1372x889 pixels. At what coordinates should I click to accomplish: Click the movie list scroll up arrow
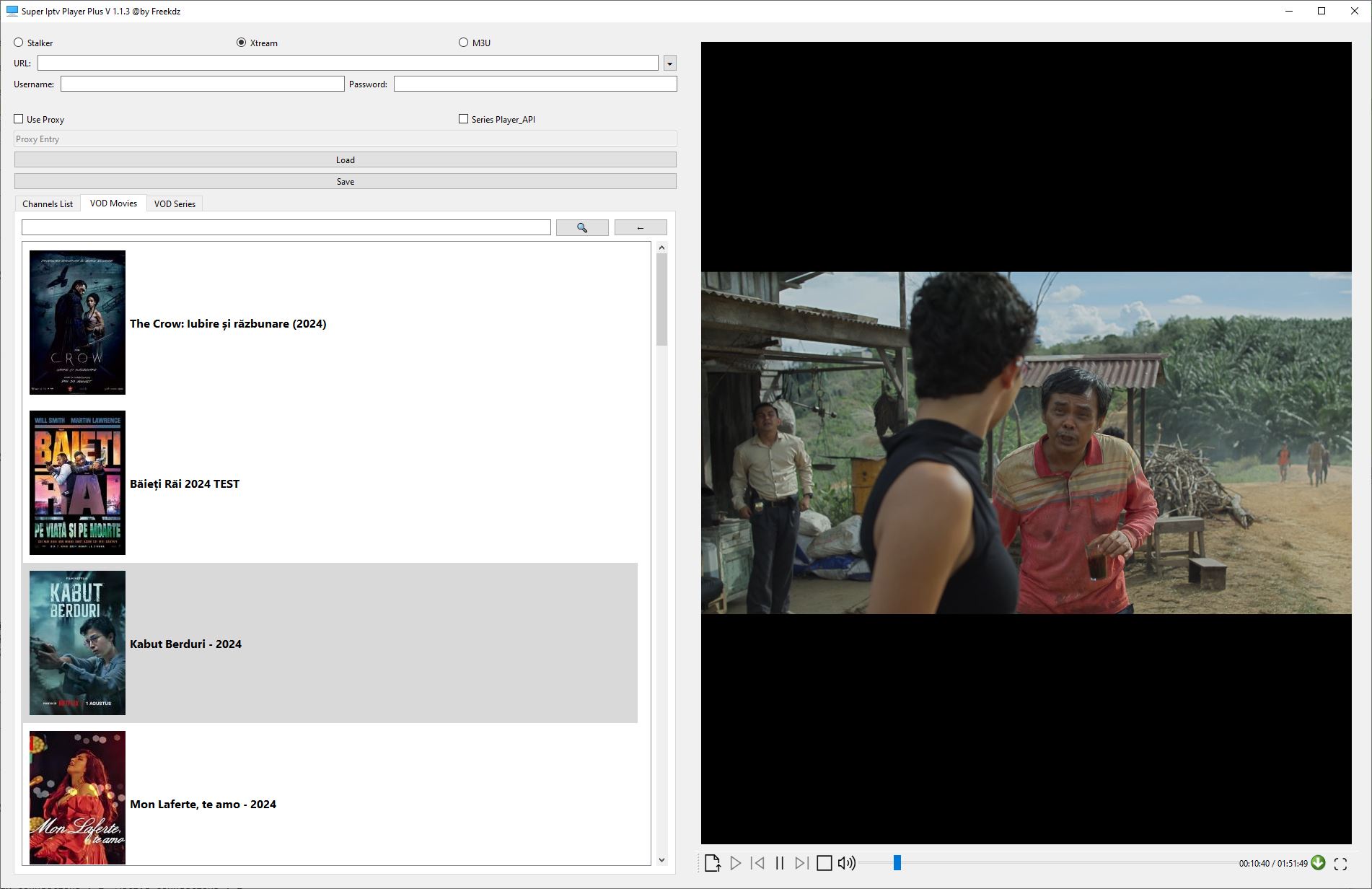[662, 248]
